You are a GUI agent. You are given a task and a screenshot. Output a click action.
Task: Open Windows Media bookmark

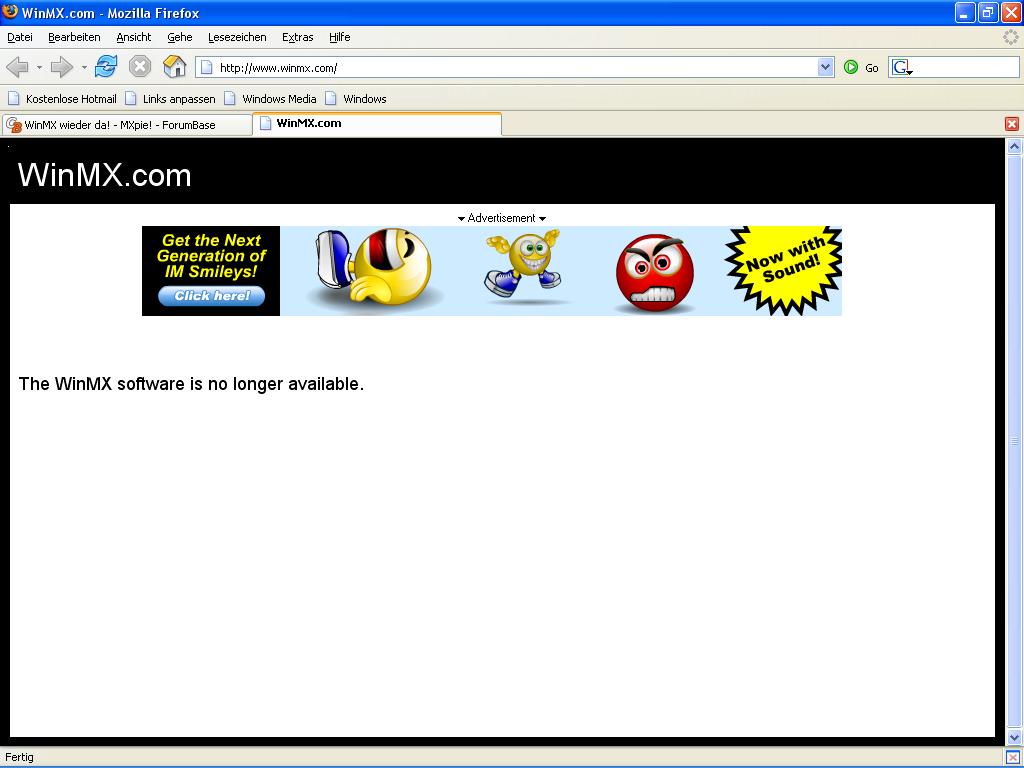270,99
